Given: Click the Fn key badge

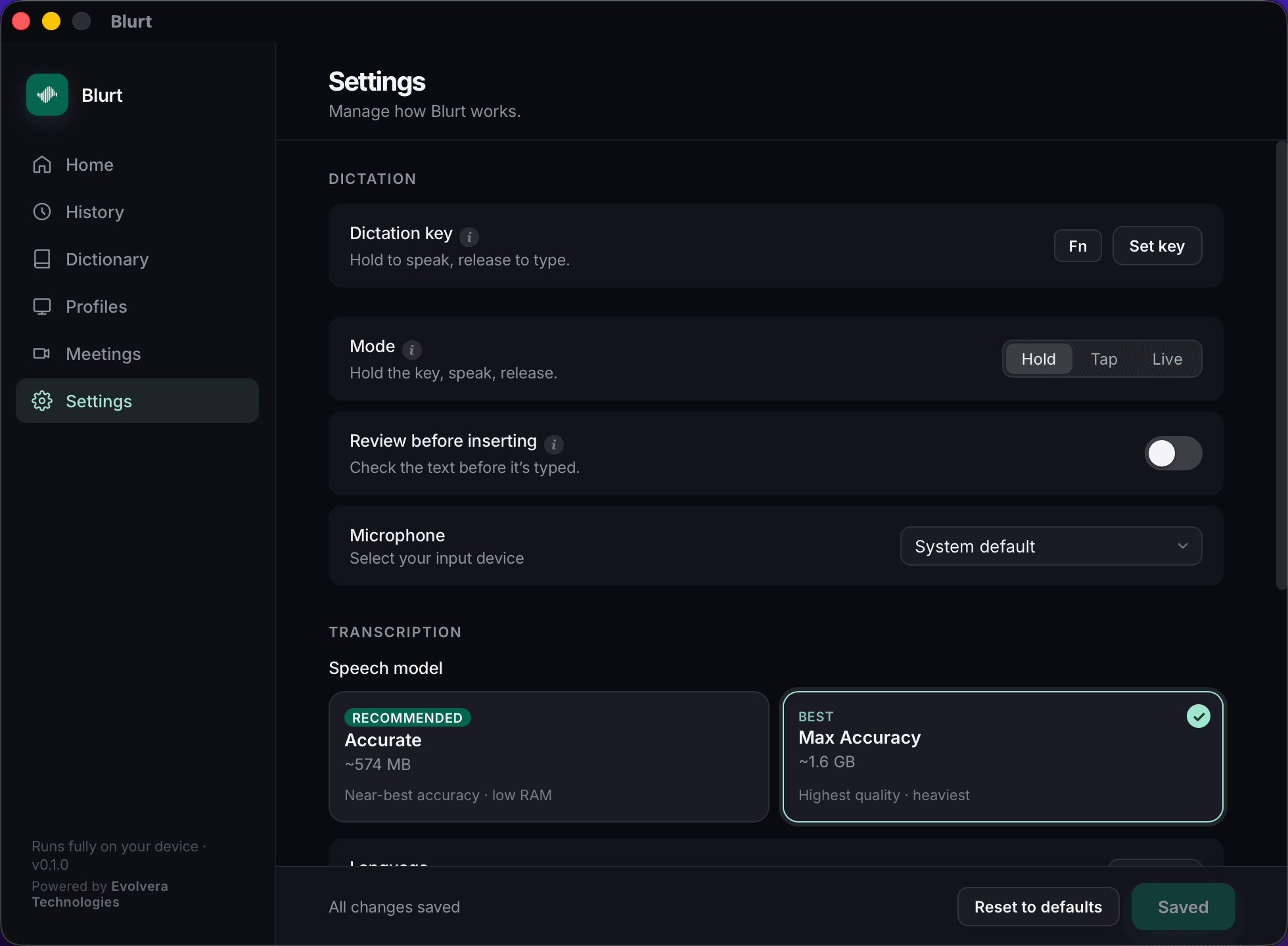Looking at the screenshot, I should click(x=1078, y=246).
